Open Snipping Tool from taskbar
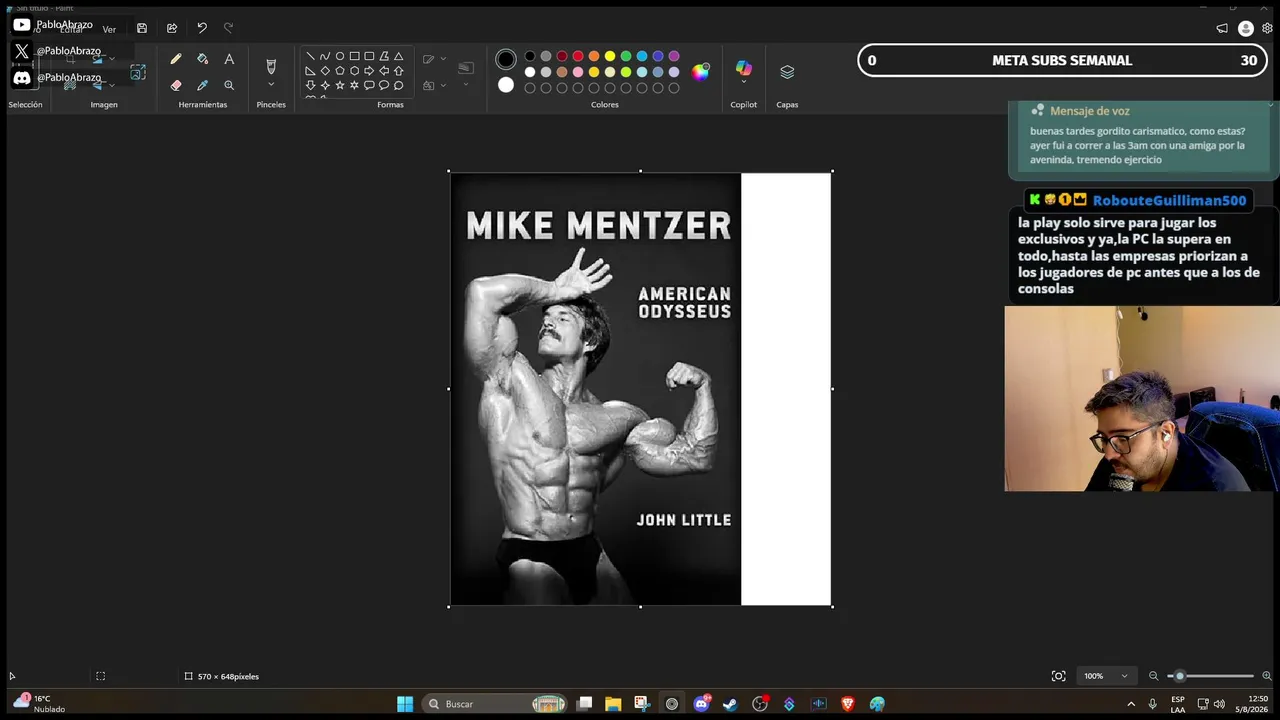Screen dimensions: 1280x720 (642, 704)
